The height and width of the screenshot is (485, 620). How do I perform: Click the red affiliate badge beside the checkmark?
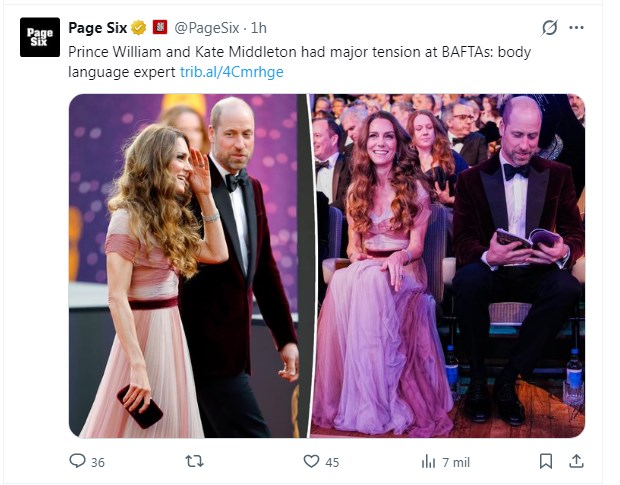click(157, 27)
